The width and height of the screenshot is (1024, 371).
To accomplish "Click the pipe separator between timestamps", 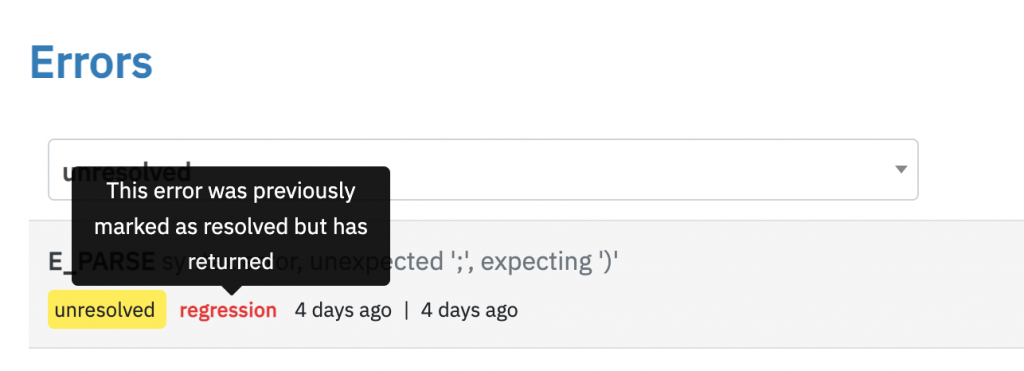I will click(406, 310).
